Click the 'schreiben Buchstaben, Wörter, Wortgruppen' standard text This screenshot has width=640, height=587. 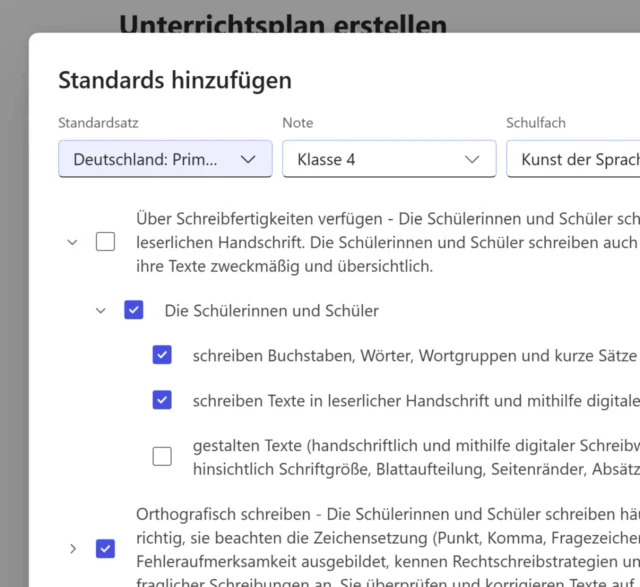click(414, 355)
